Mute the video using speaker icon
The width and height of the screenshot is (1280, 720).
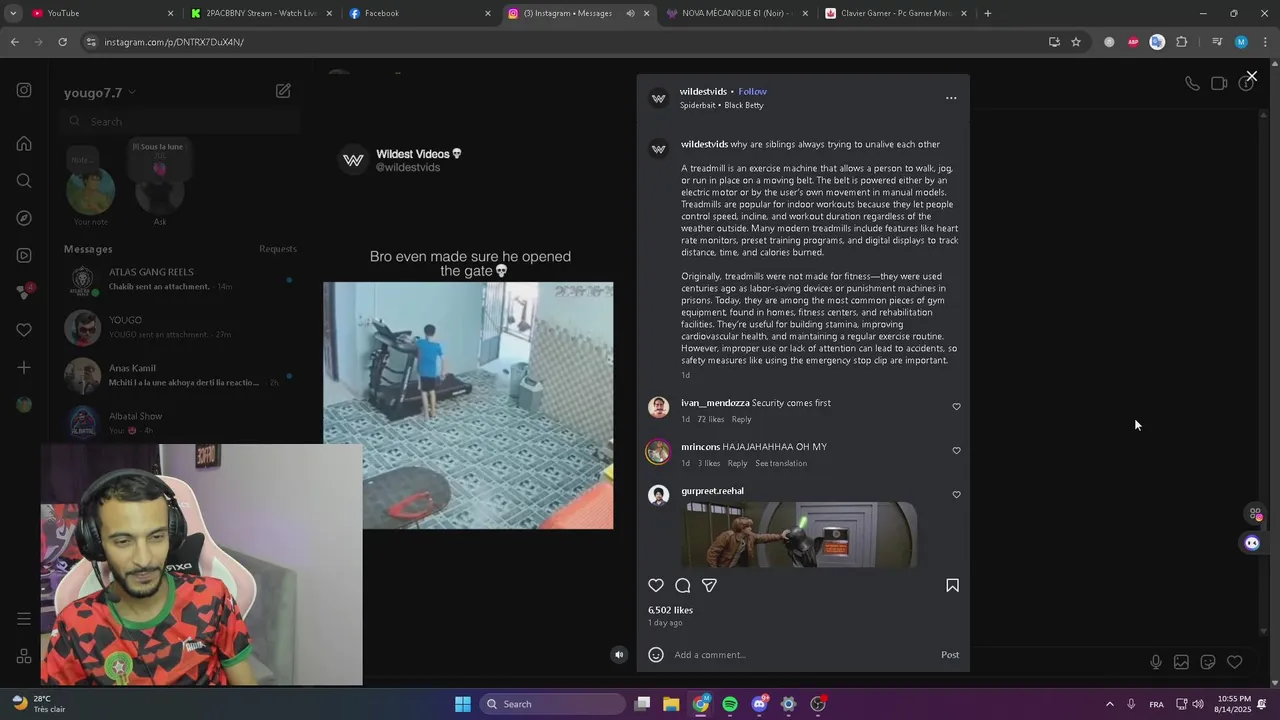619,655
